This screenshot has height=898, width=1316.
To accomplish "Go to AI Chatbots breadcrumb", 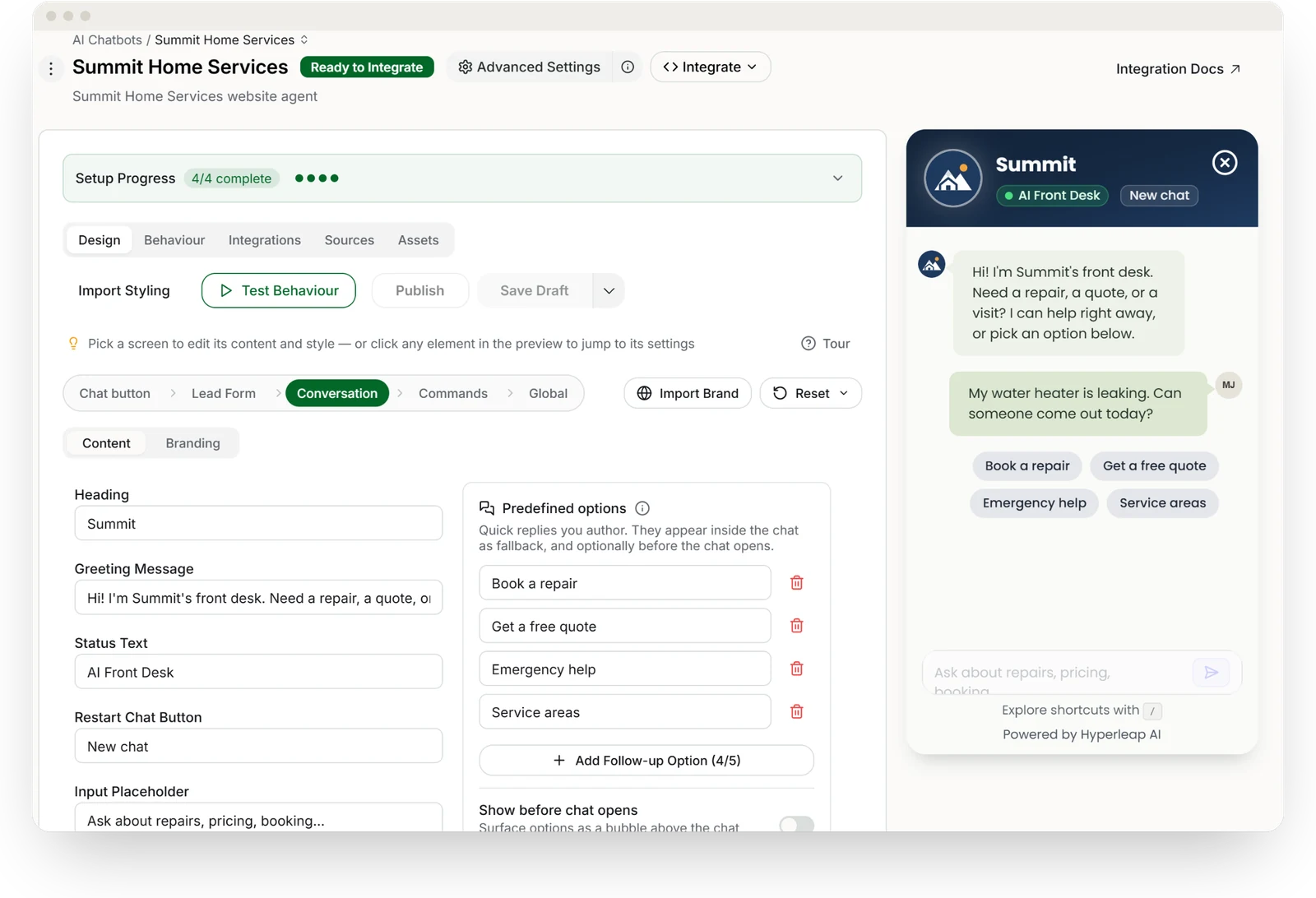I will click(107, 40).
